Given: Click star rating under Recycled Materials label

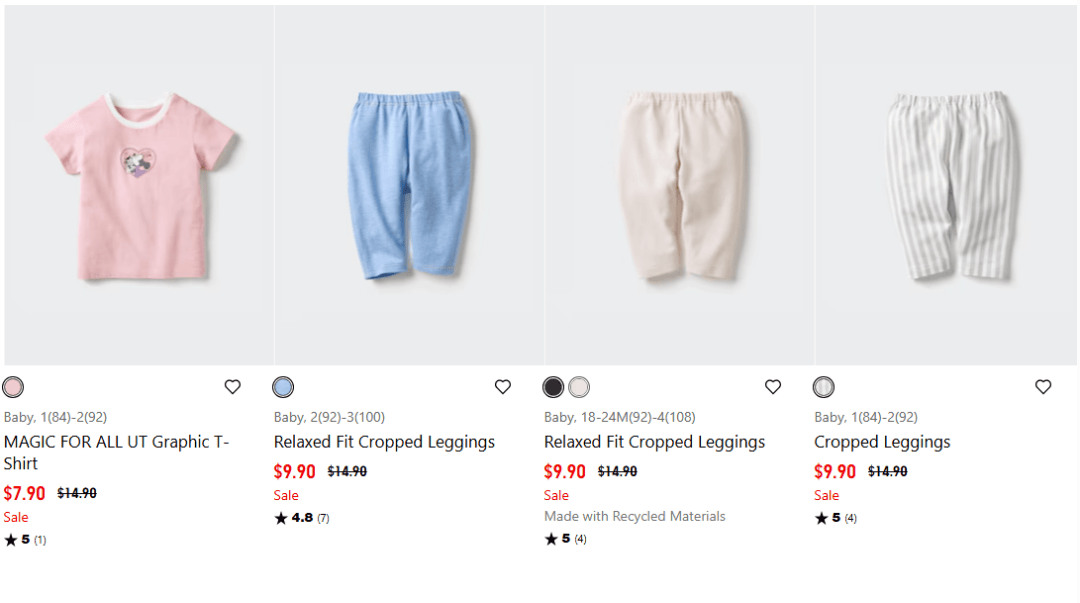Looking at the screenshot, I should [x=551, y=539].
